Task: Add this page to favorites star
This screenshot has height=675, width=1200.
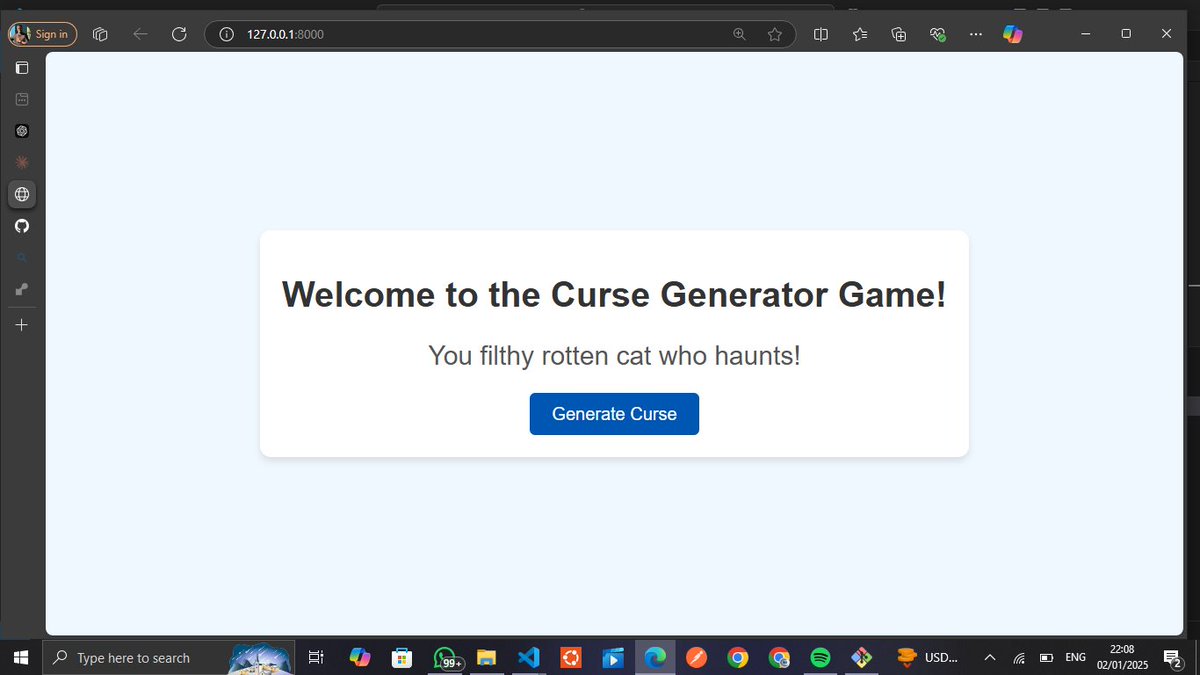Action: pyautogui.click(x=774, y=34)
